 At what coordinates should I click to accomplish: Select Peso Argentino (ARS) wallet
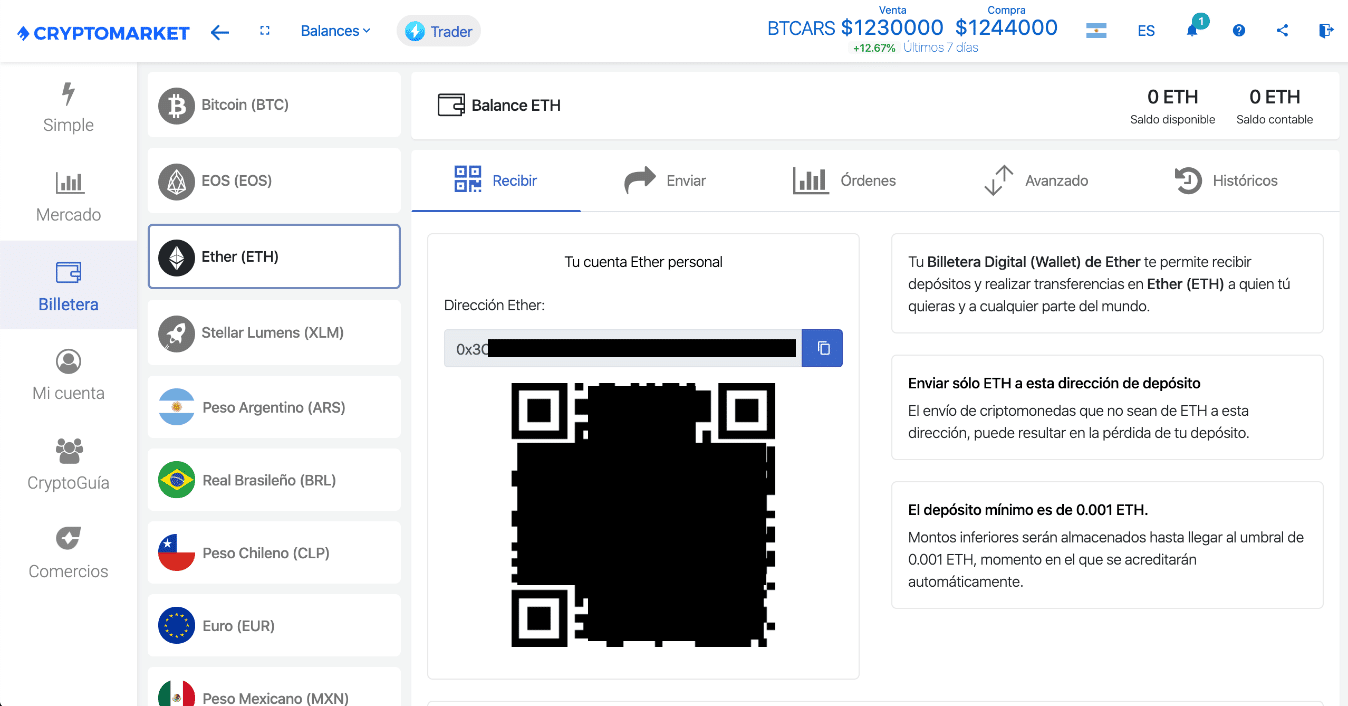click(x=274, y=408)
